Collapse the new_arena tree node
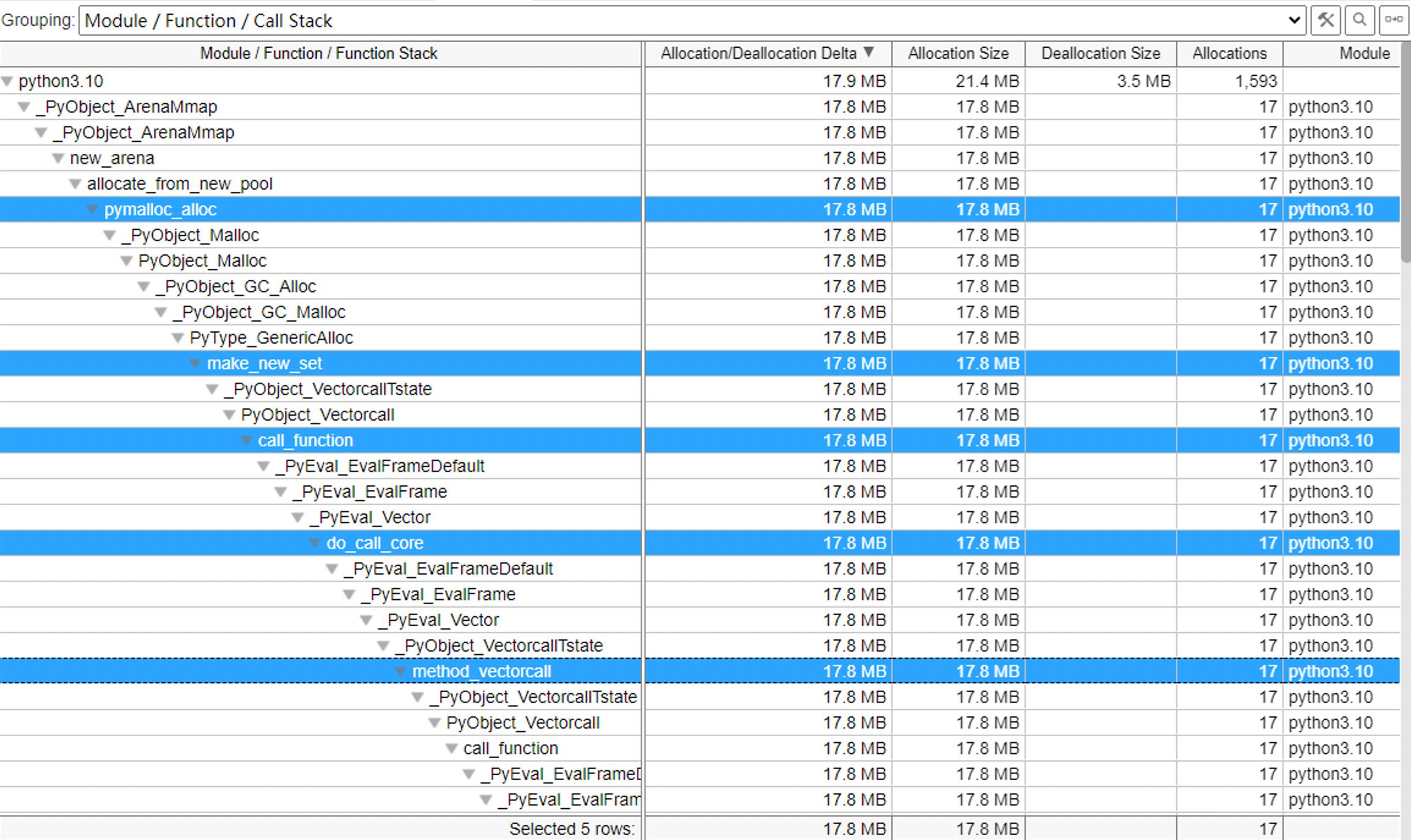 point(57,157)
